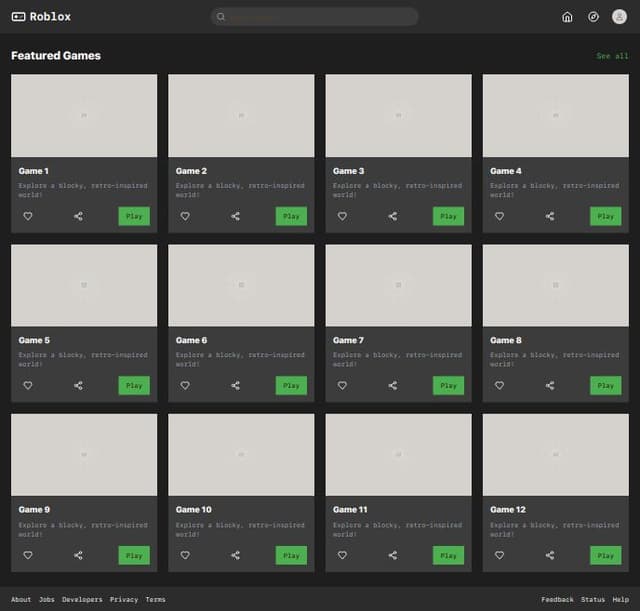Image resolution: width=640 pixels, height=611 pixels.
Task: Select the Game 10 title
Action: click(193, 510)
